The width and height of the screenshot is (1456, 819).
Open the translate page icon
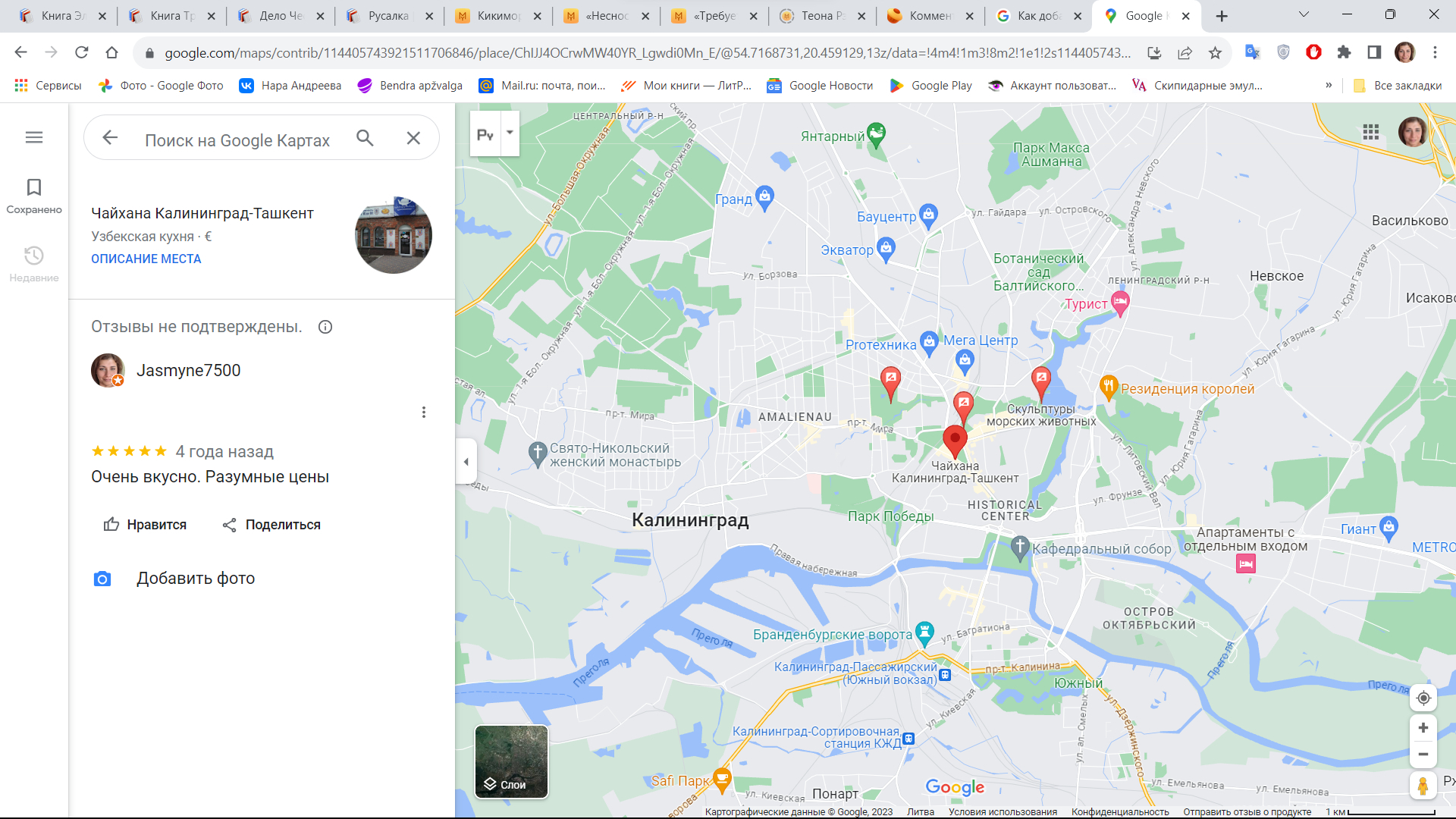tap(1252, 52)
